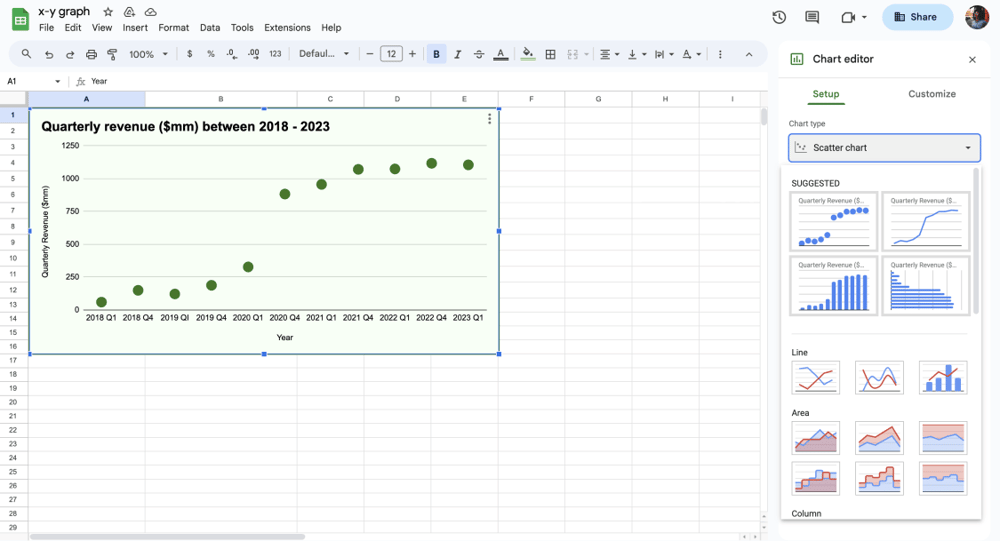Open version history clock icon
This screenshot has width=1000, height=541.
(x=779, y=17)
